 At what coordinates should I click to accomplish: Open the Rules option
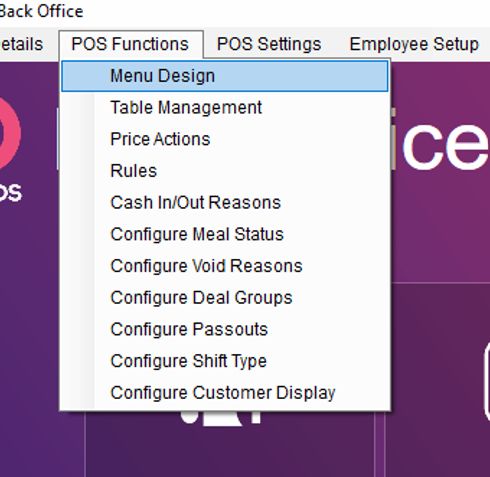coord(225,171)
